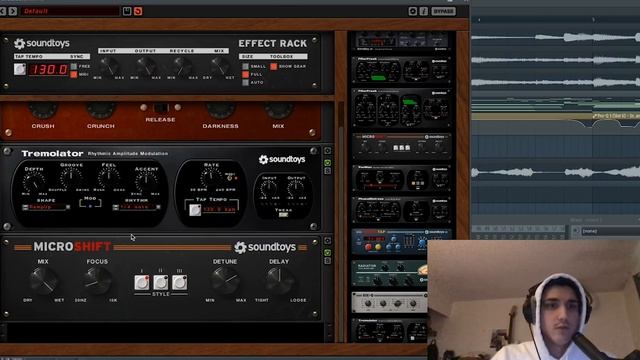Save the current preset with floppy icon
640x360 pixels.
tap(127, 11)
